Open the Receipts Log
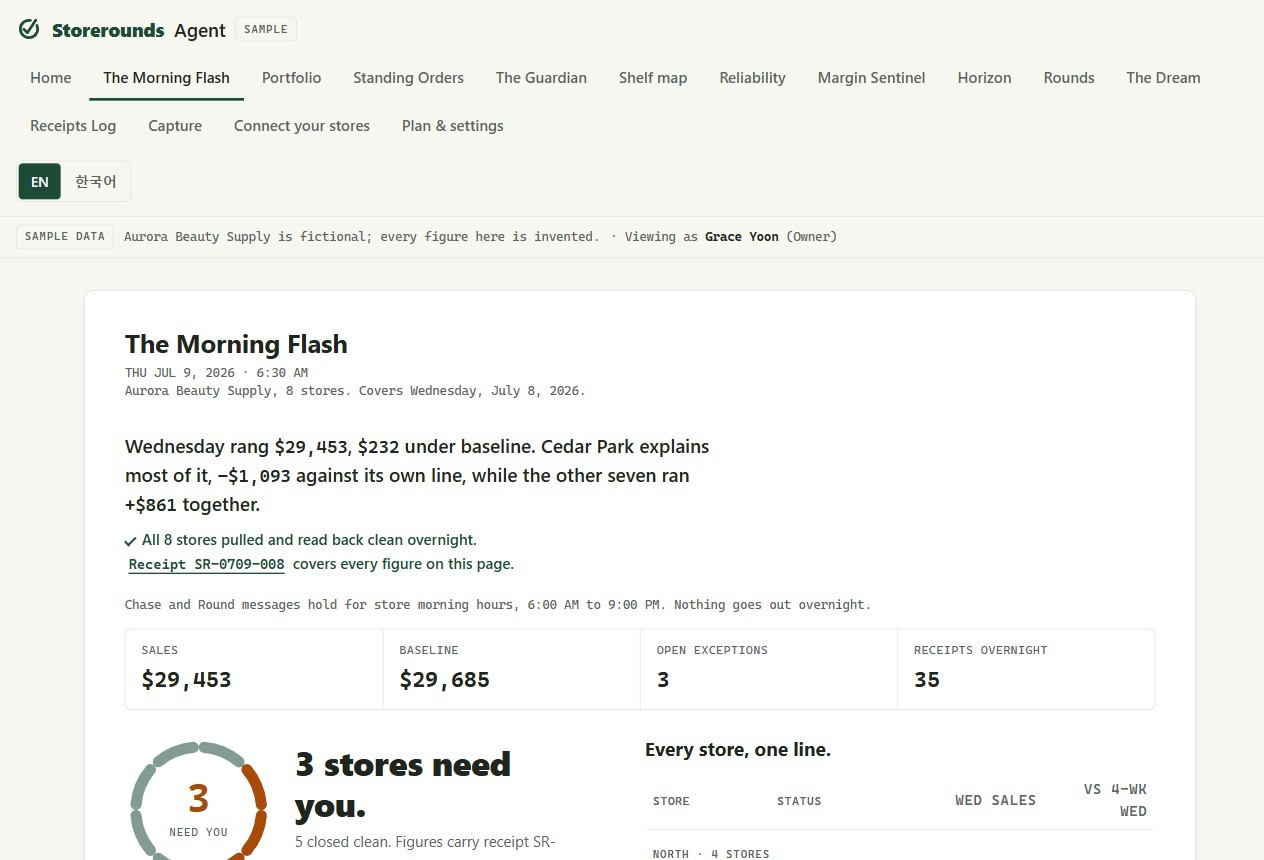The height and width of the screenshot is (860, 1264). pos(73,126)
